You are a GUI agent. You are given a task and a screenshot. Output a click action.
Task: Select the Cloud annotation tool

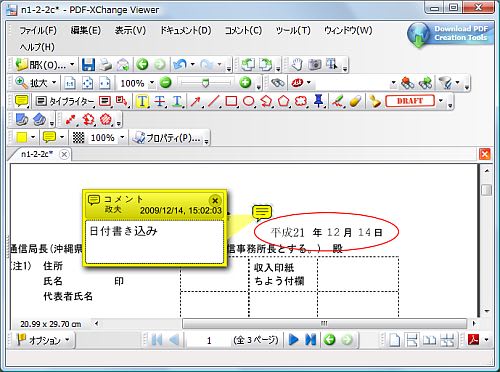coord(301,101)
